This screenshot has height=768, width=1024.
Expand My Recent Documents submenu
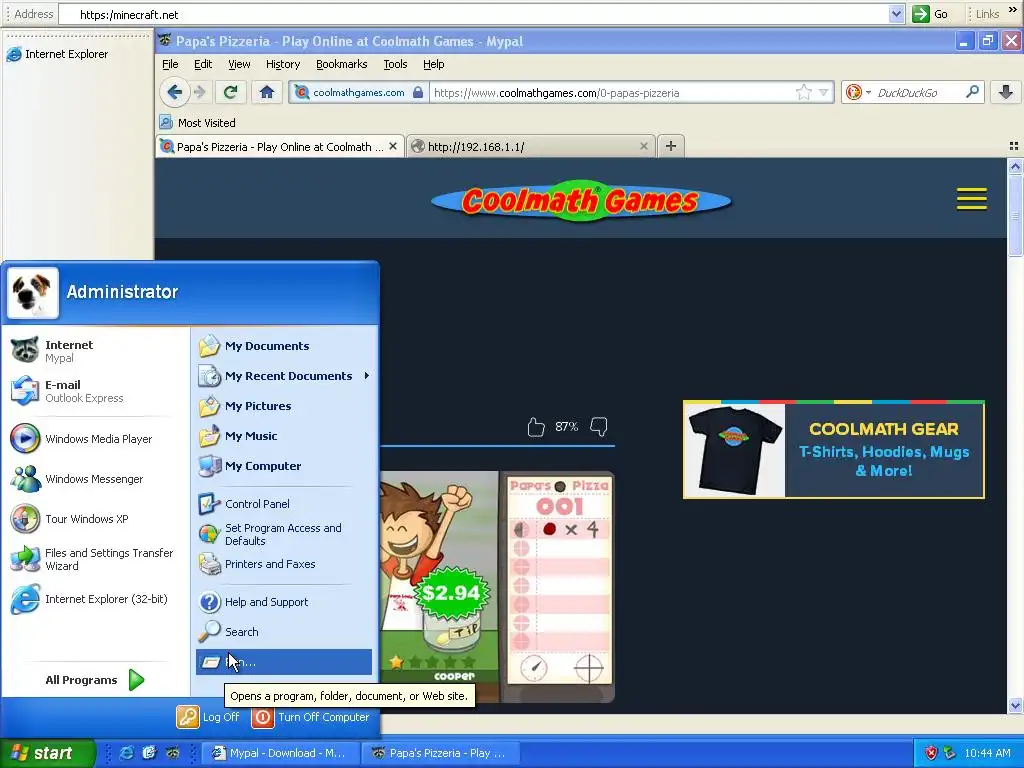pos(284,376)
